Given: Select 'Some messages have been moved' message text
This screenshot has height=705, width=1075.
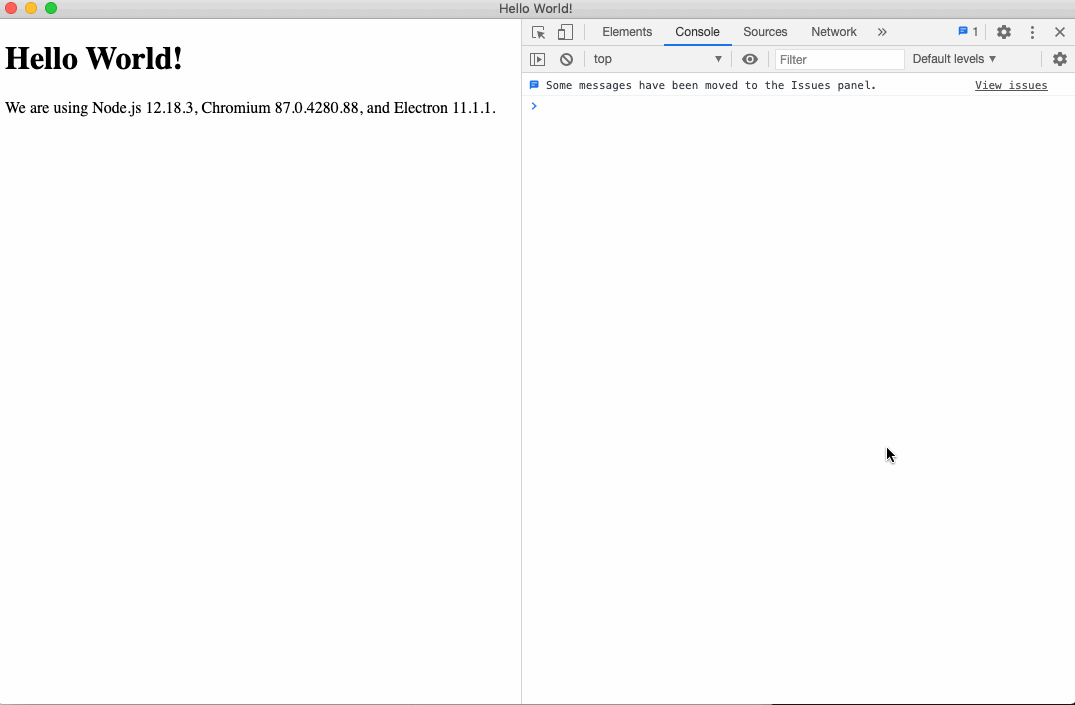Looking at the screenshot, I should 711,86.
